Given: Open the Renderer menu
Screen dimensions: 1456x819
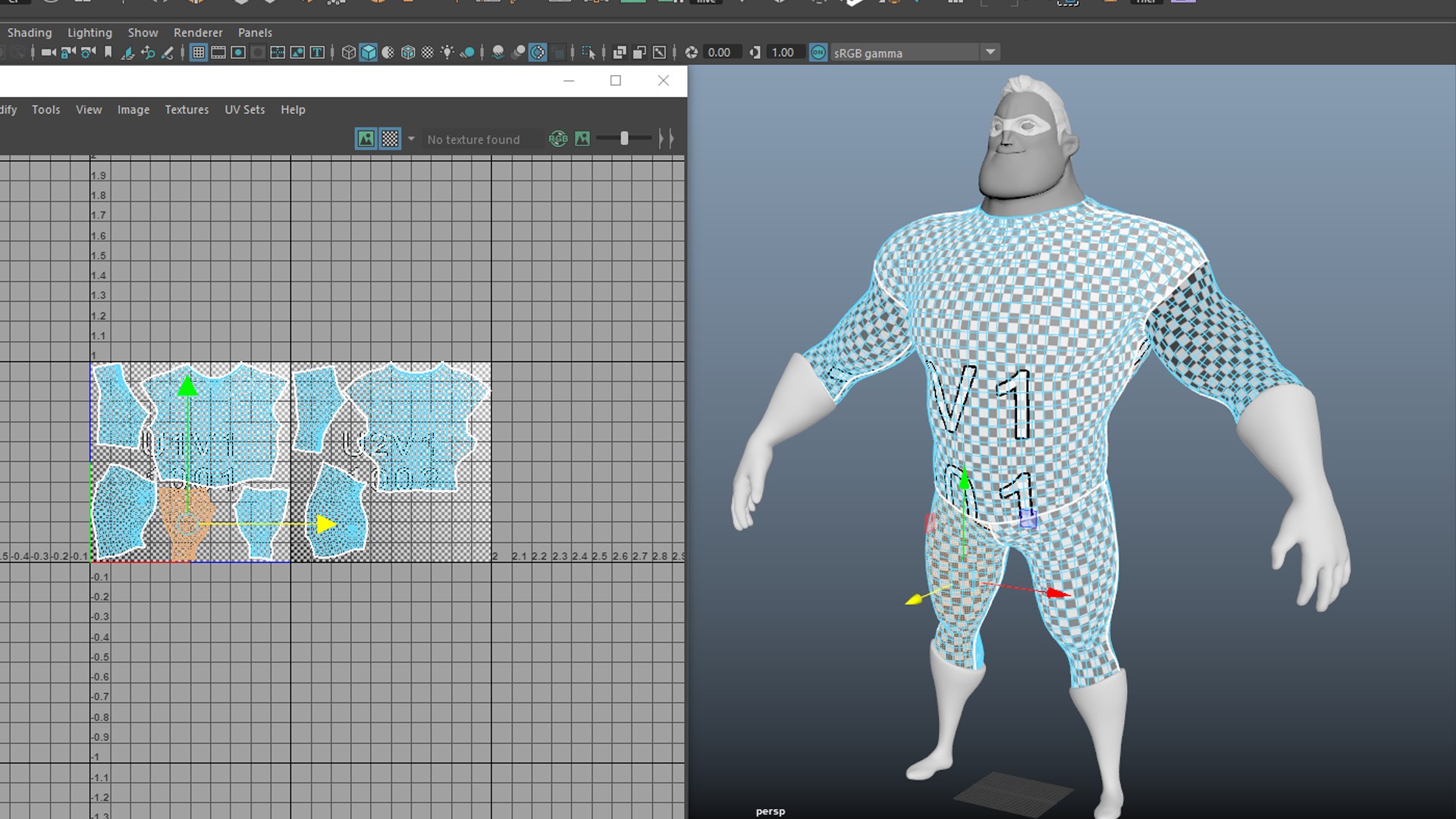Looking at the screenshot, I should pyautogui.click(x=198, y=33).
